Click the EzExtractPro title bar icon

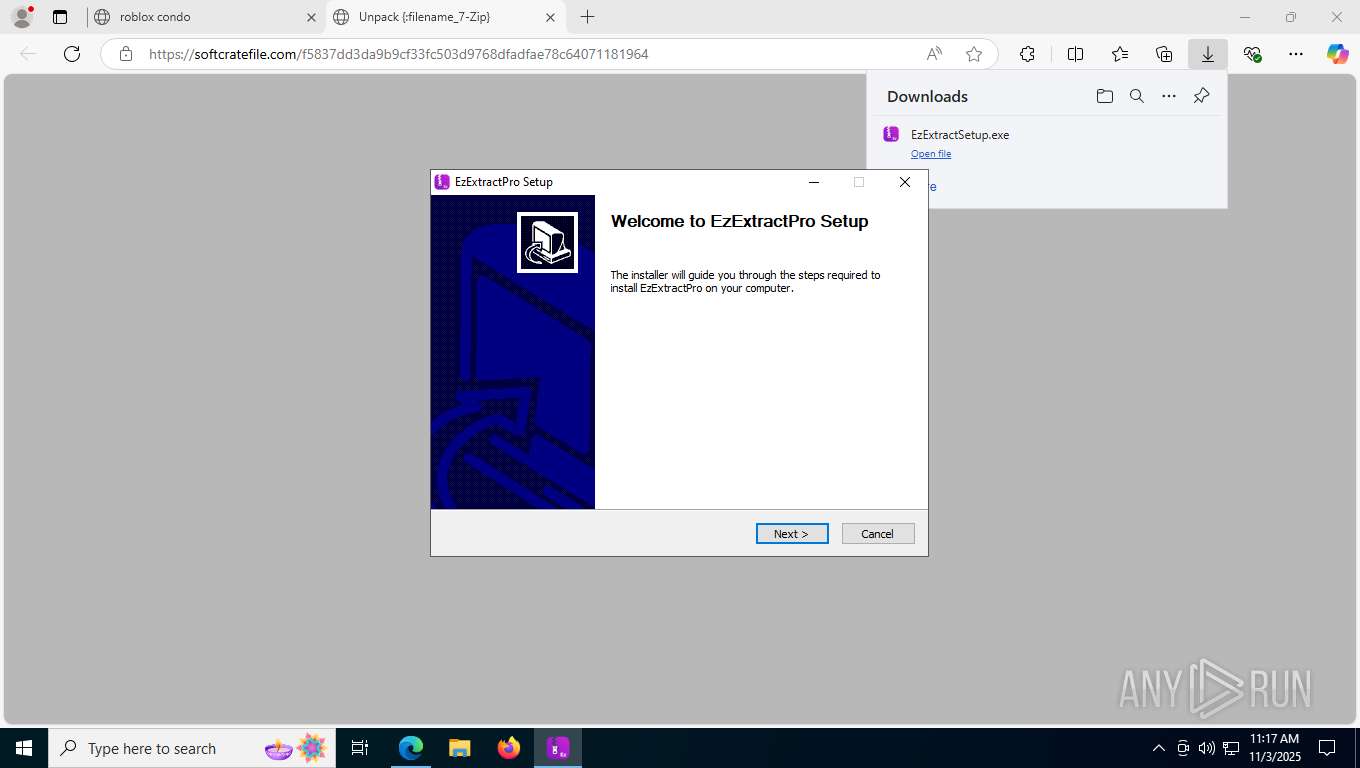click(442, 182)
